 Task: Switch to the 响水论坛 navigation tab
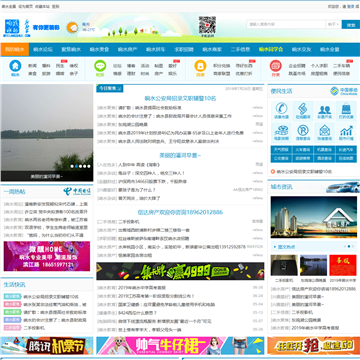point(43,49)
